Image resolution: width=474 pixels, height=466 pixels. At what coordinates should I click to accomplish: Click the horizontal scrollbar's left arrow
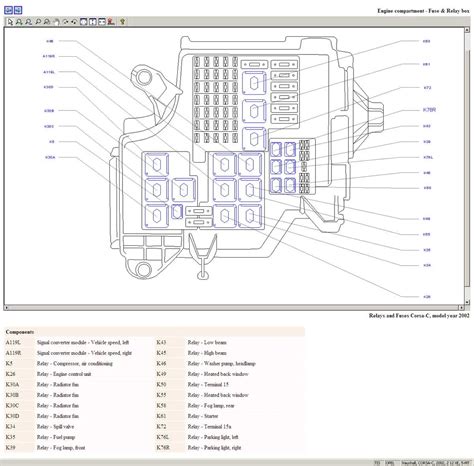[x=6, y=307]
